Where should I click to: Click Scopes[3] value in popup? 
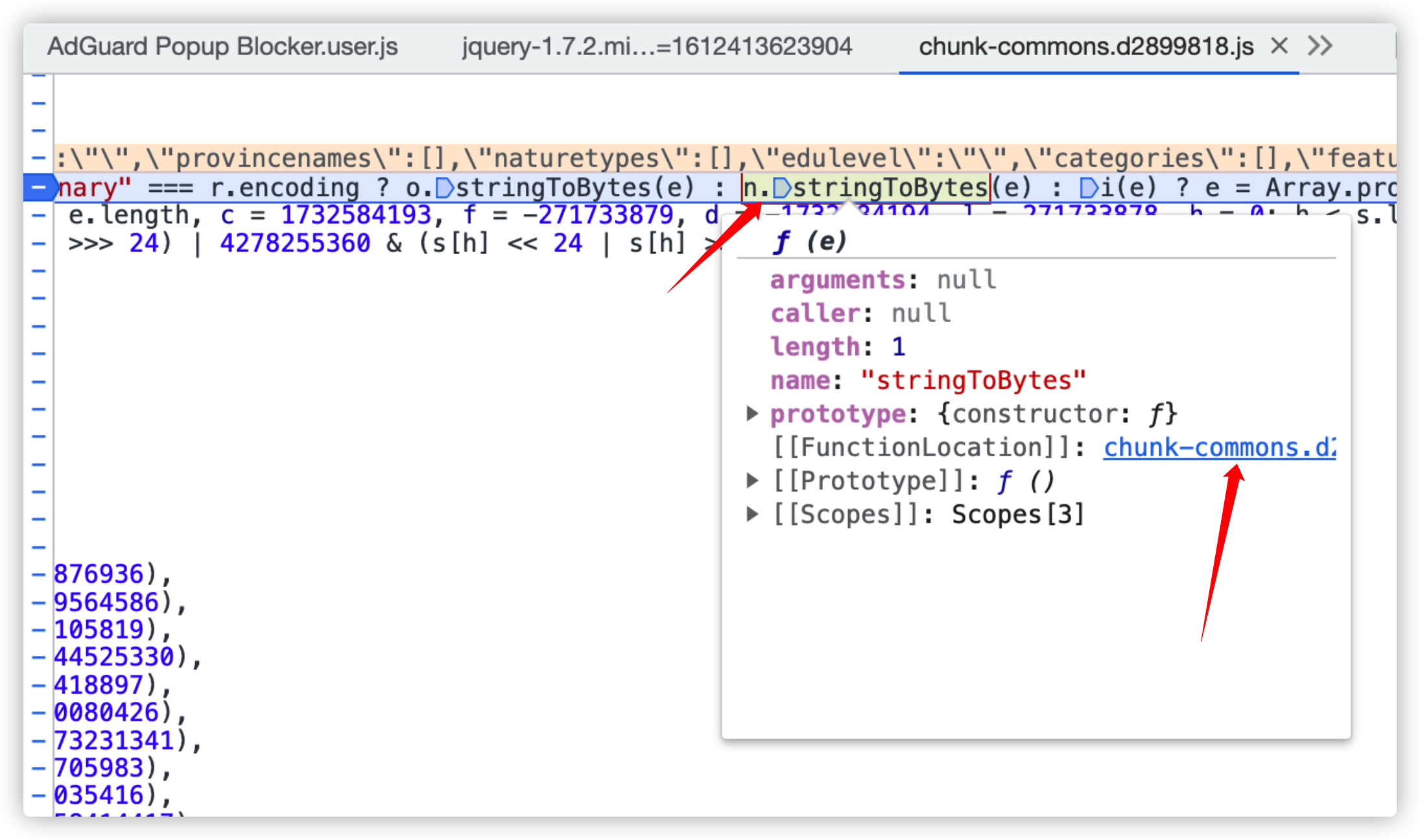click(x=1018, y=514)
